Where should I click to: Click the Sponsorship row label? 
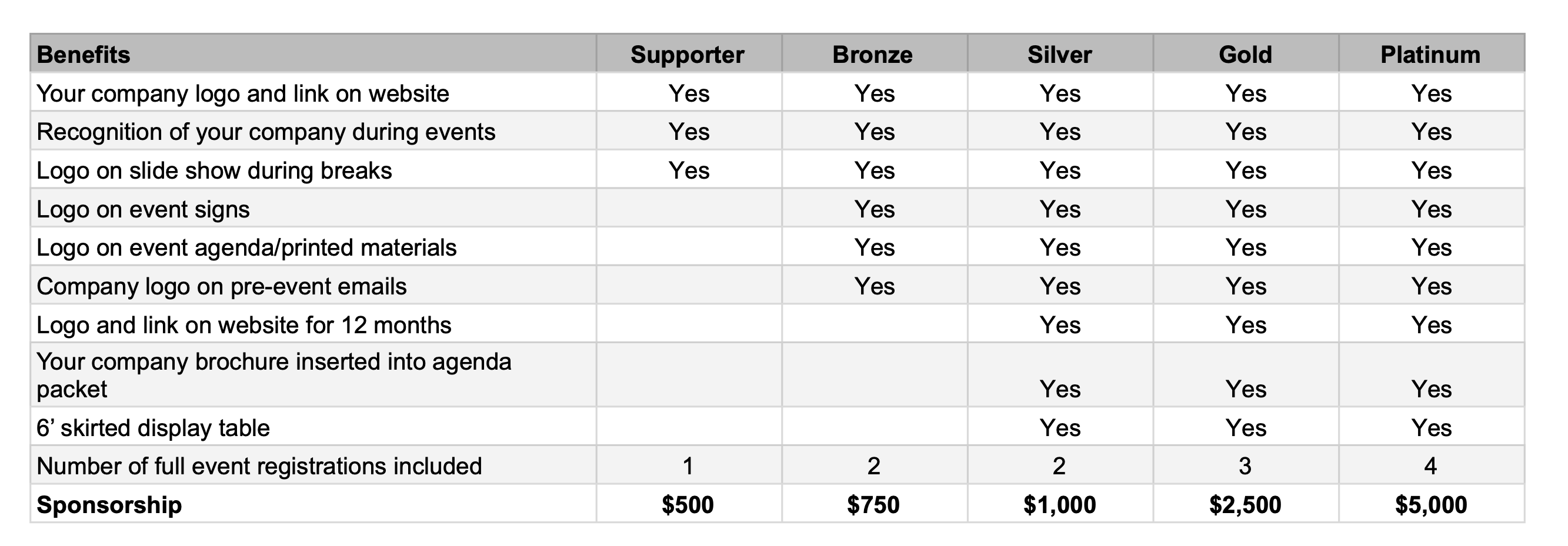[x=109, y=505]
